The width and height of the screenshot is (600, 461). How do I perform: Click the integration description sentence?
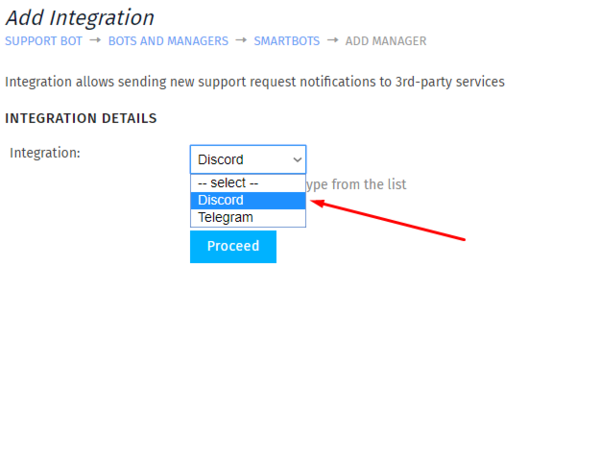(x=255, y=82)
